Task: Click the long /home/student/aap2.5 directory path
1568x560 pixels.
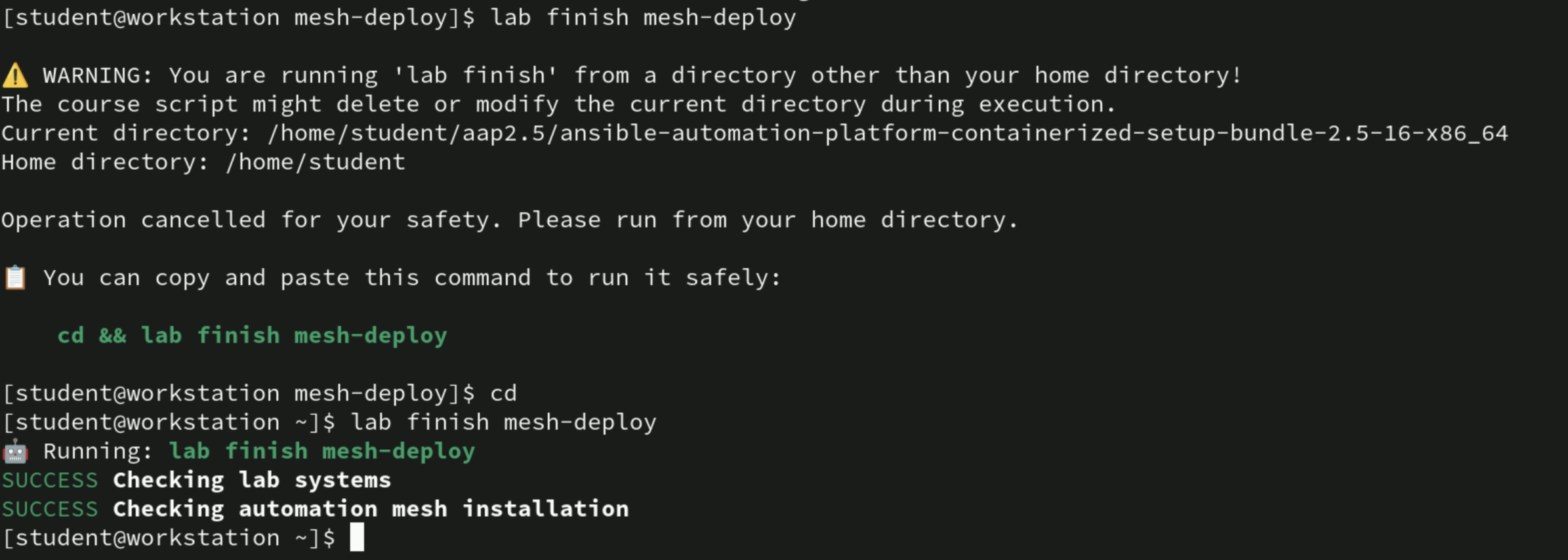Action: tap(887, 134)
